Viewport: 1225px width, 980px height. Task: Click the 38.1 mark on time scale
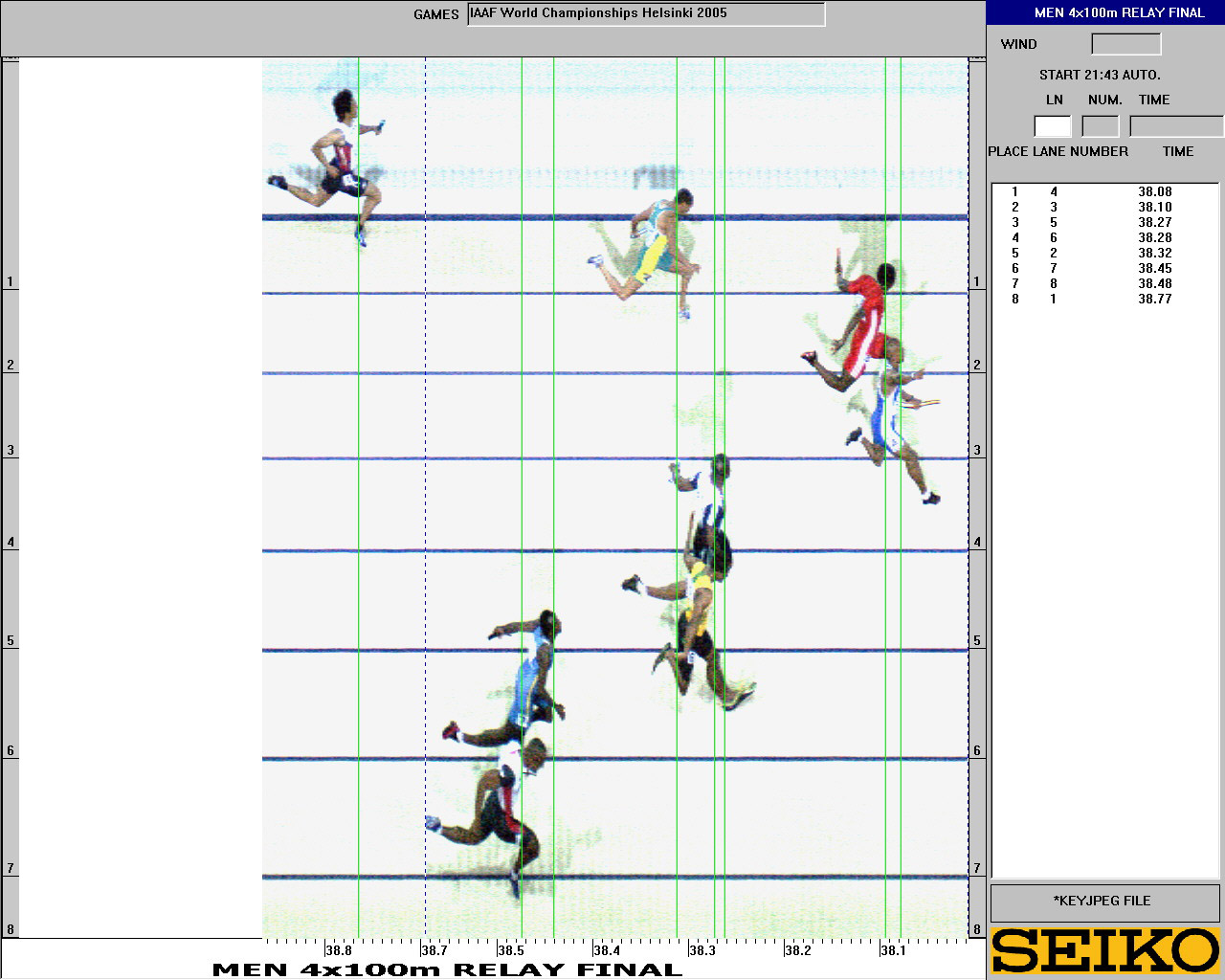(893, 950)
